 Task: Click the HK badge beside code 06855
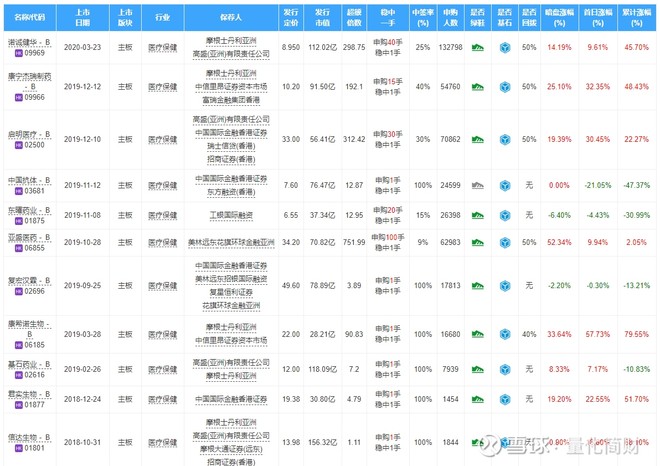(19, 248)
